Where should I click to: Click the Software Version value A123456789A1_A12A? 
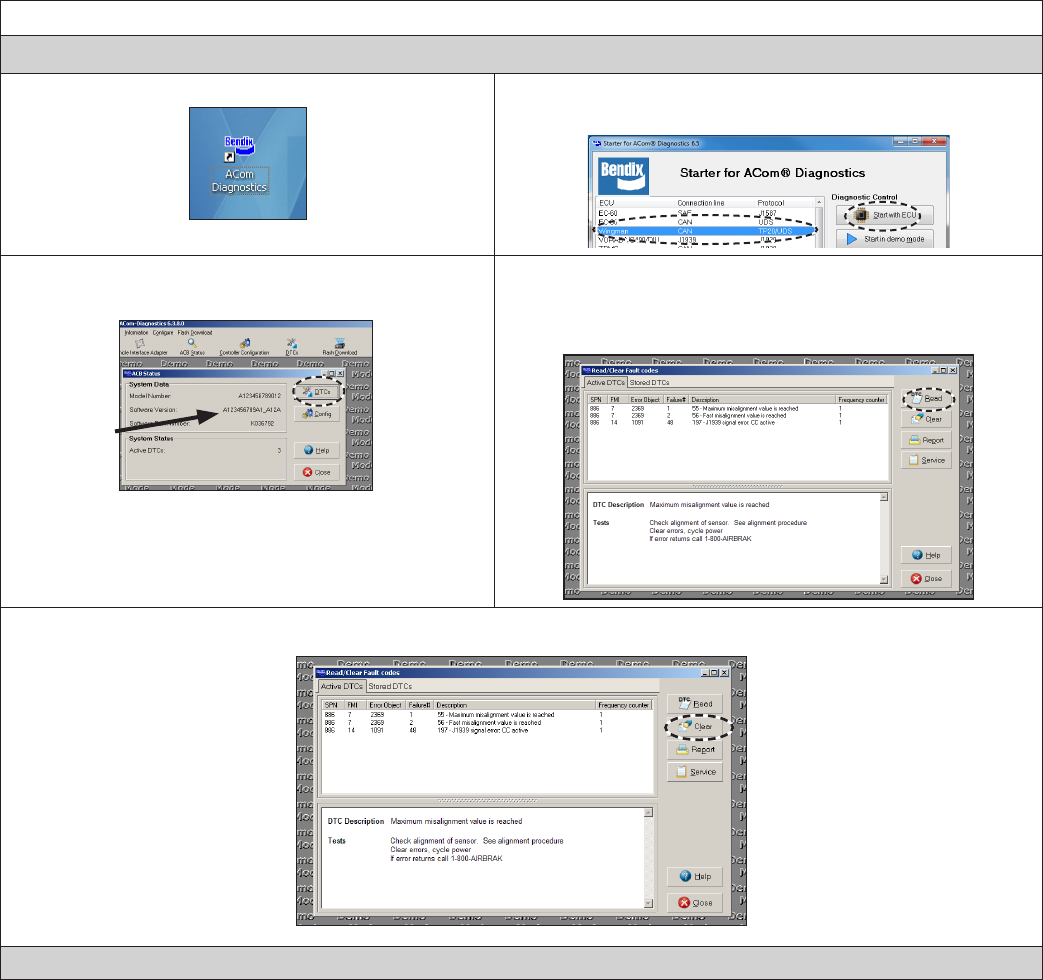(251, 410)
